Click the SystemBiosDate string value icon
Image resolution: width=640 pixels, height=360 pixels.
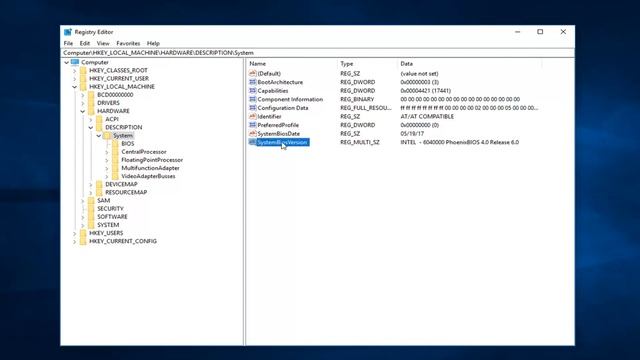(x=253, y=133)
